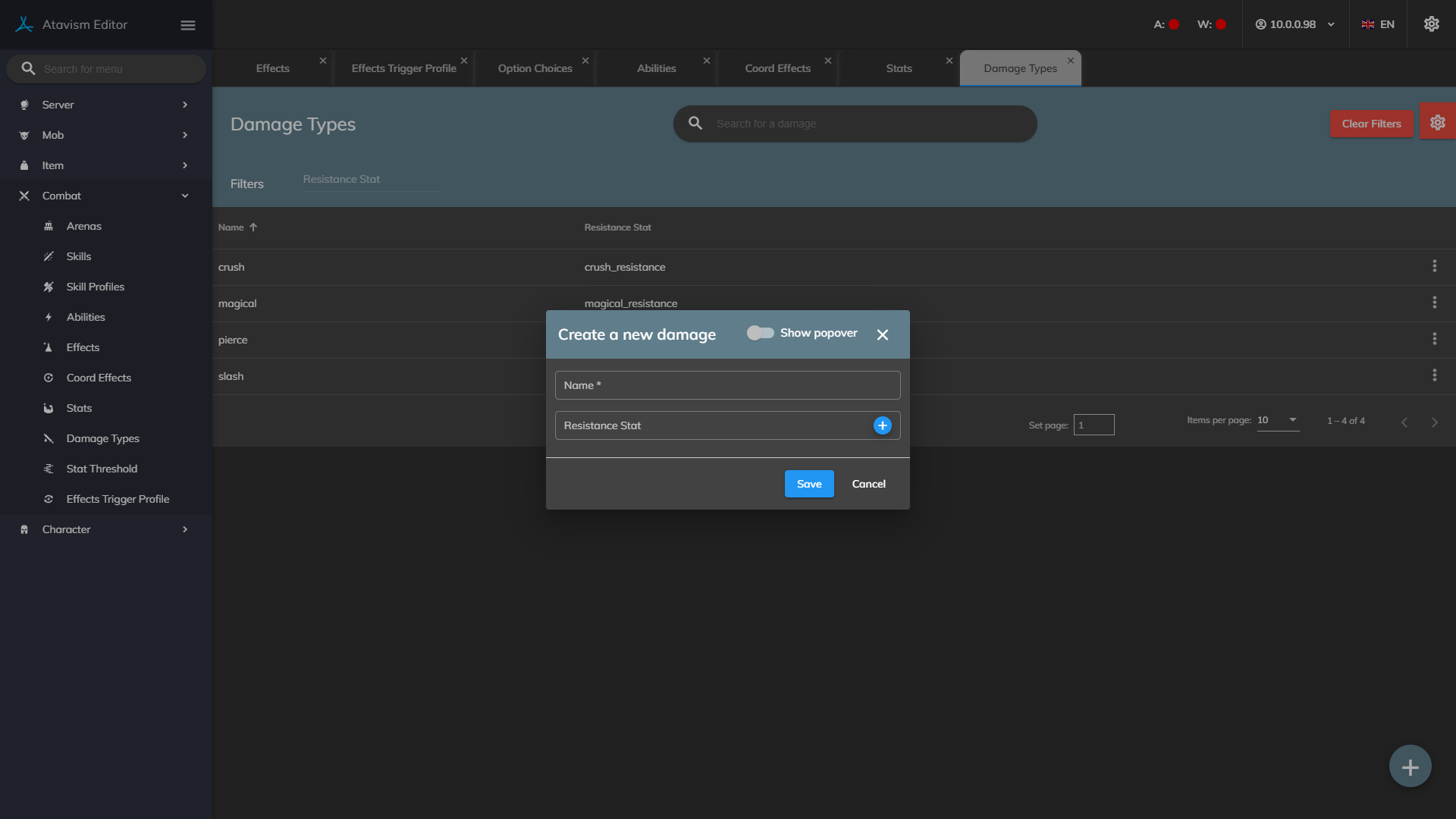Click the Name input field
This screenshot has height=819, width=1456.
(x=727, y=385)
